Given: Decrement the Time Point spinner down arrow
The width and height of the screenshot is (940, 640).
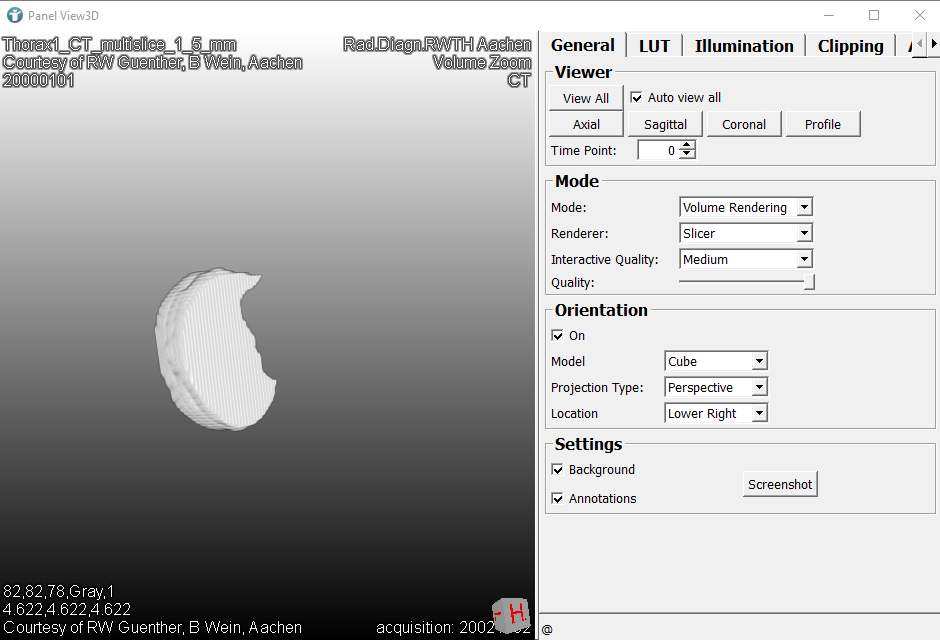Looking at the screenshot, I should point(687,155).
